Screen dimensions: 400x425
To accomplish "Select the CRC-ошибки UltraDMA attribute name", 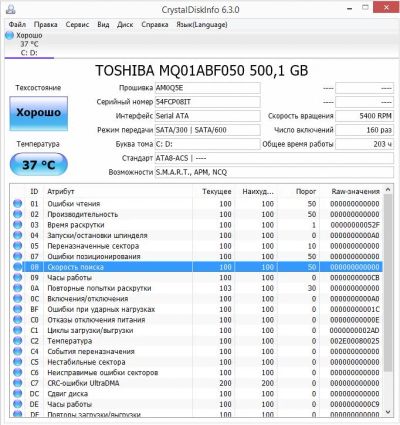I will tap(83, 383).
